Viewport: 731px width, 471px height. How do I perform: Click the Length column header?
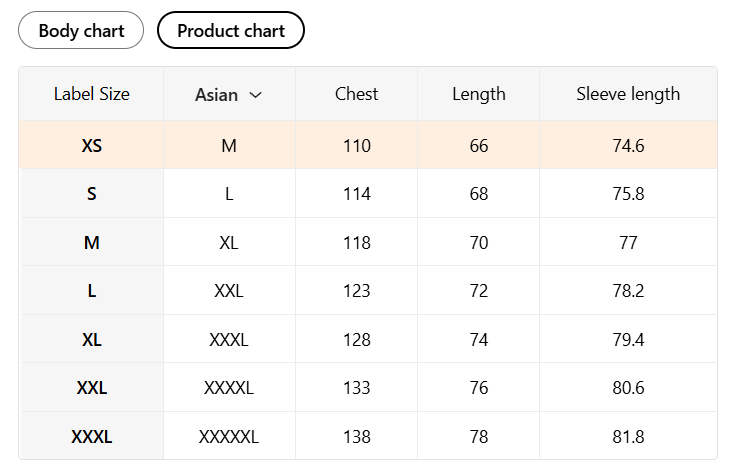click(479, 94)
